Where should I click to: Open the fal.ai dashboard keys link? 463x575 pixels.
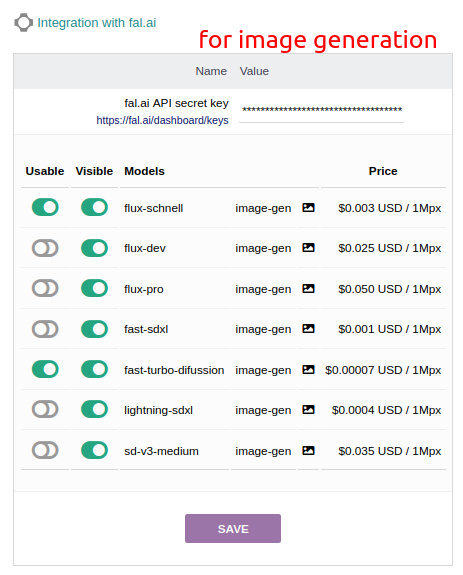[162, 120]
